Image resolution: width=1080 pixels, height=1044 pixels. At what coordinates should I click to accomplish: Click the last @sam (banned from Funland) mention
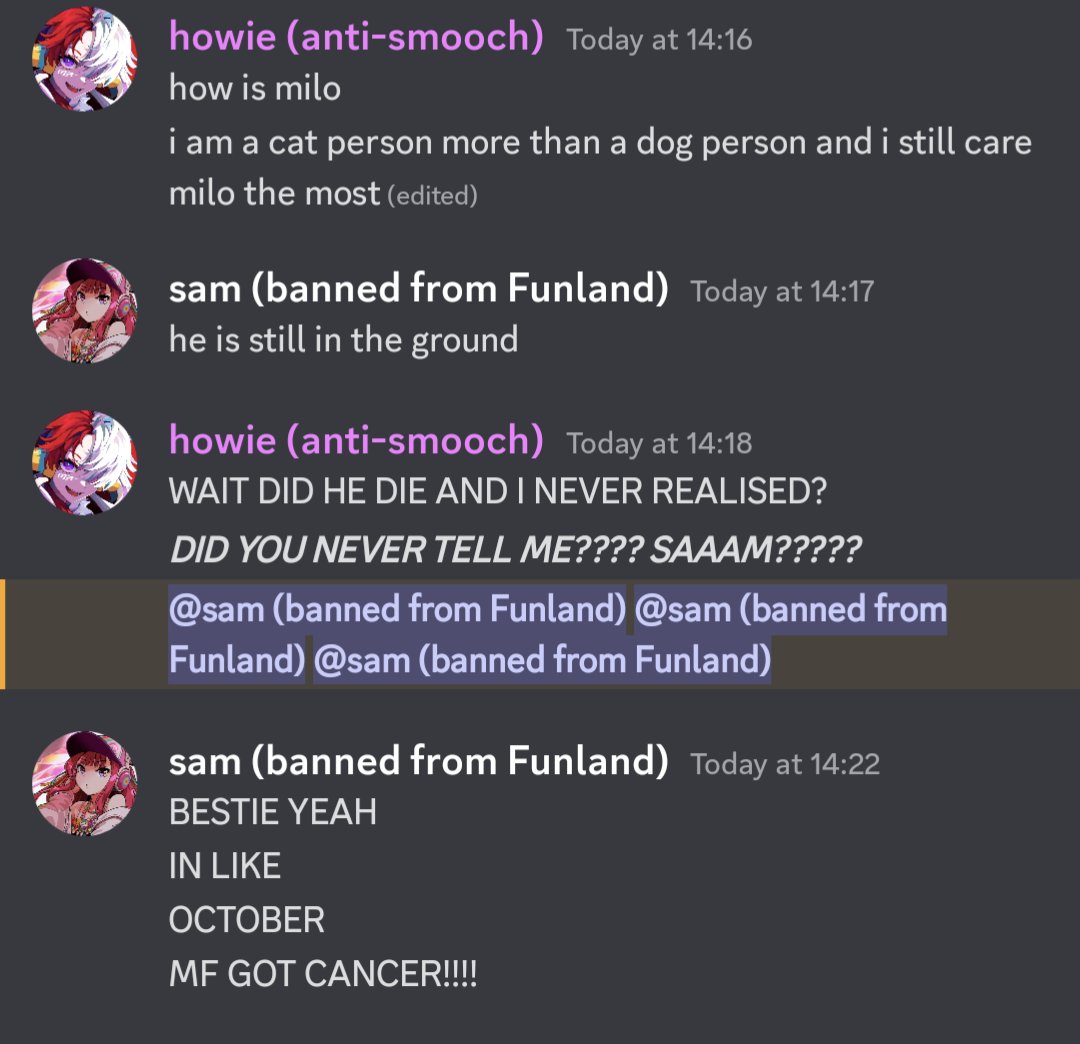coord(542,660)
